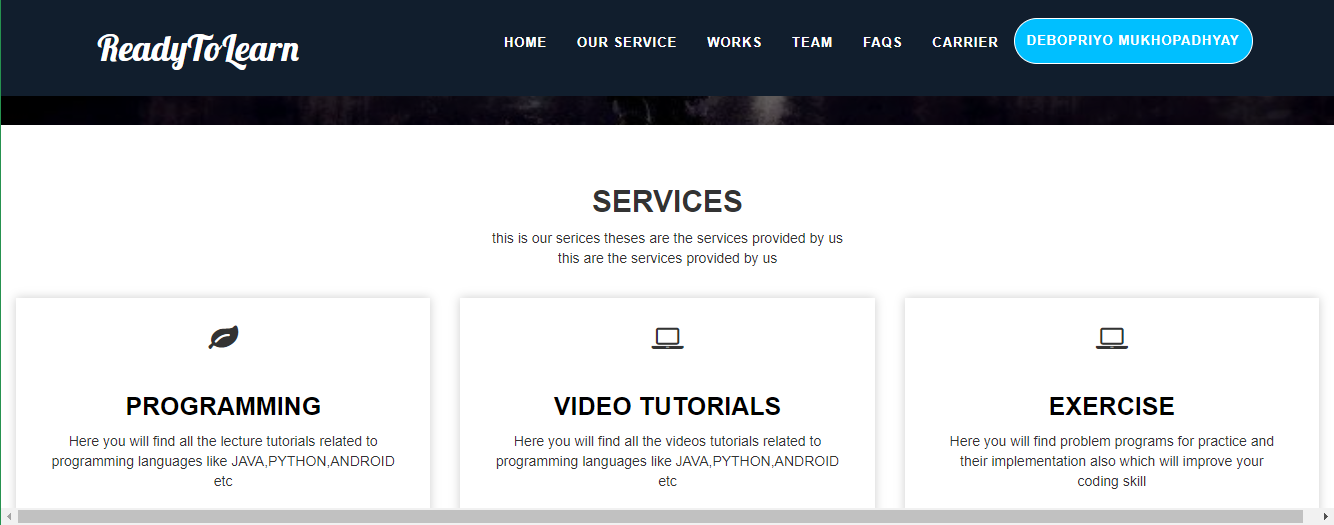
Task: Go to the CARRIER page
Action: pyautogui.click(x=965, y=42)
